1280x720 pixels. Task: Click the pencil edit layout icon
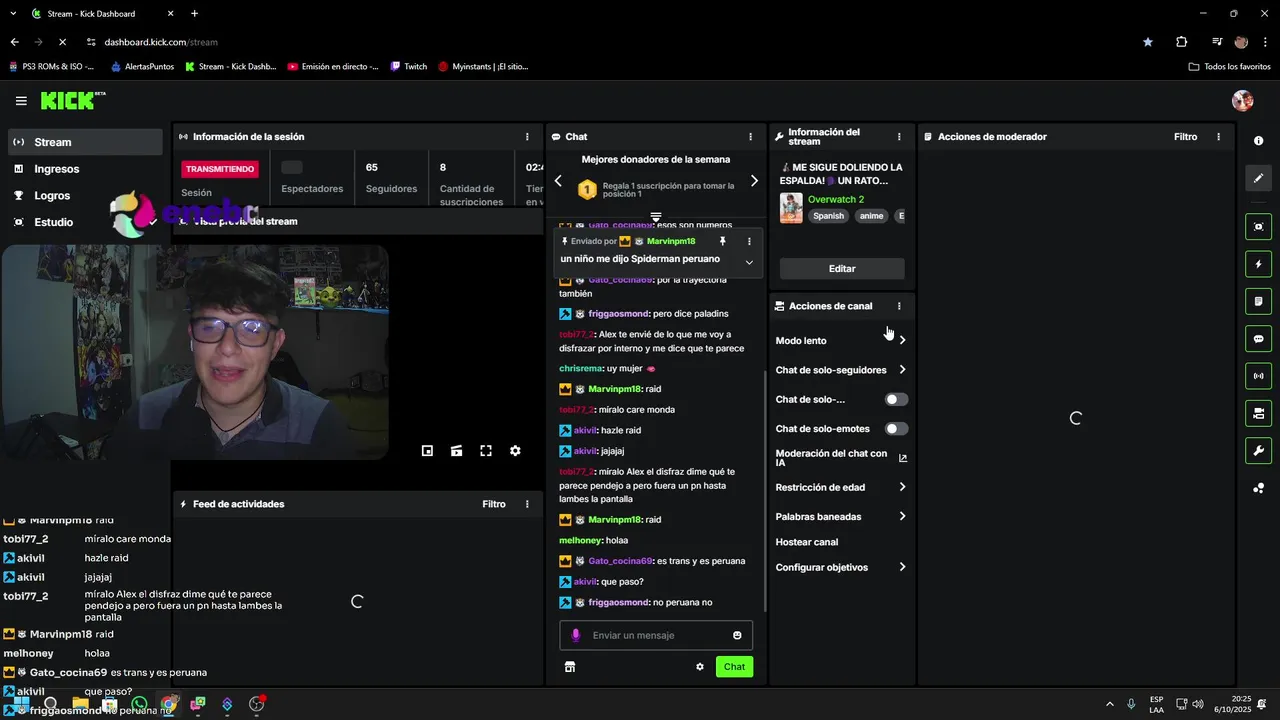tap(1258, 178)
